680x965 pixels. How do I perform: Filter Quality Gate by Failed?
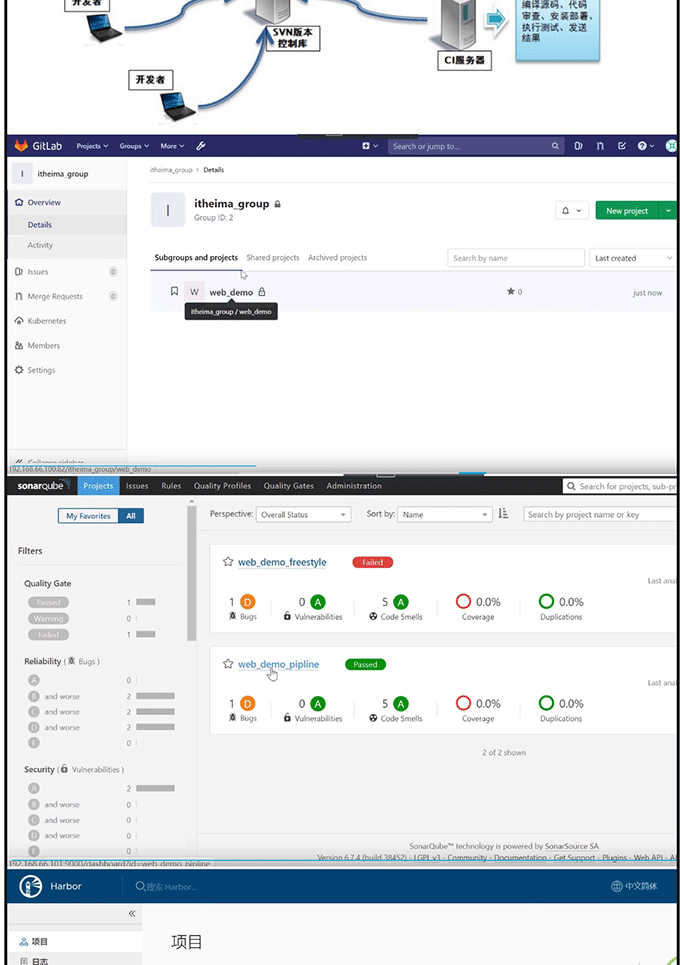48,635
